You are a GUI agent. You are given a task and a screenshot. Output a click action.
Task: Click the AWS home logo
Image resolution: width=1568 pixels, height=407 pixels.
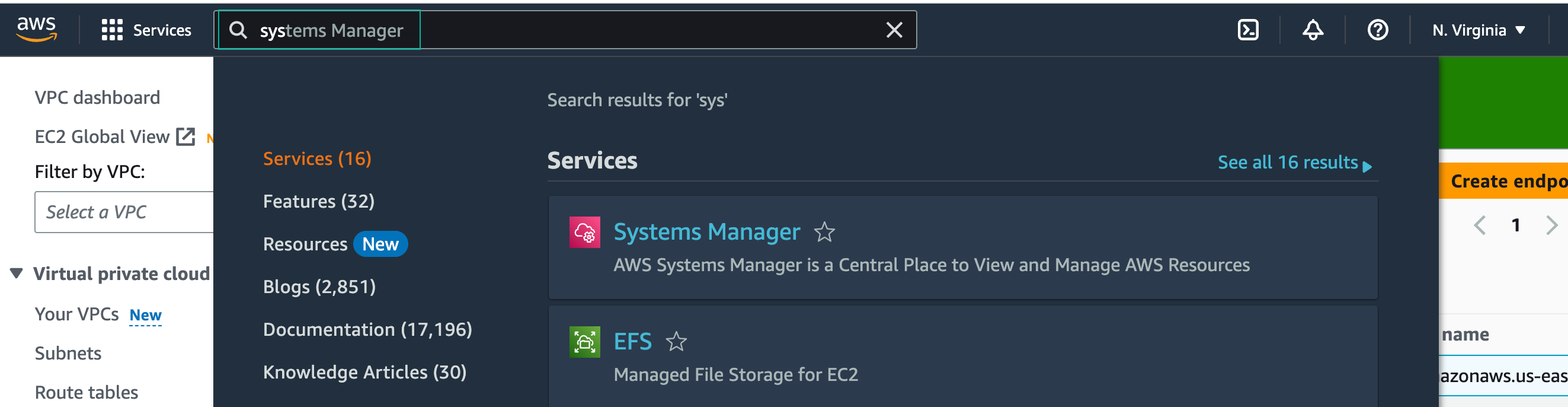point(38,29)
